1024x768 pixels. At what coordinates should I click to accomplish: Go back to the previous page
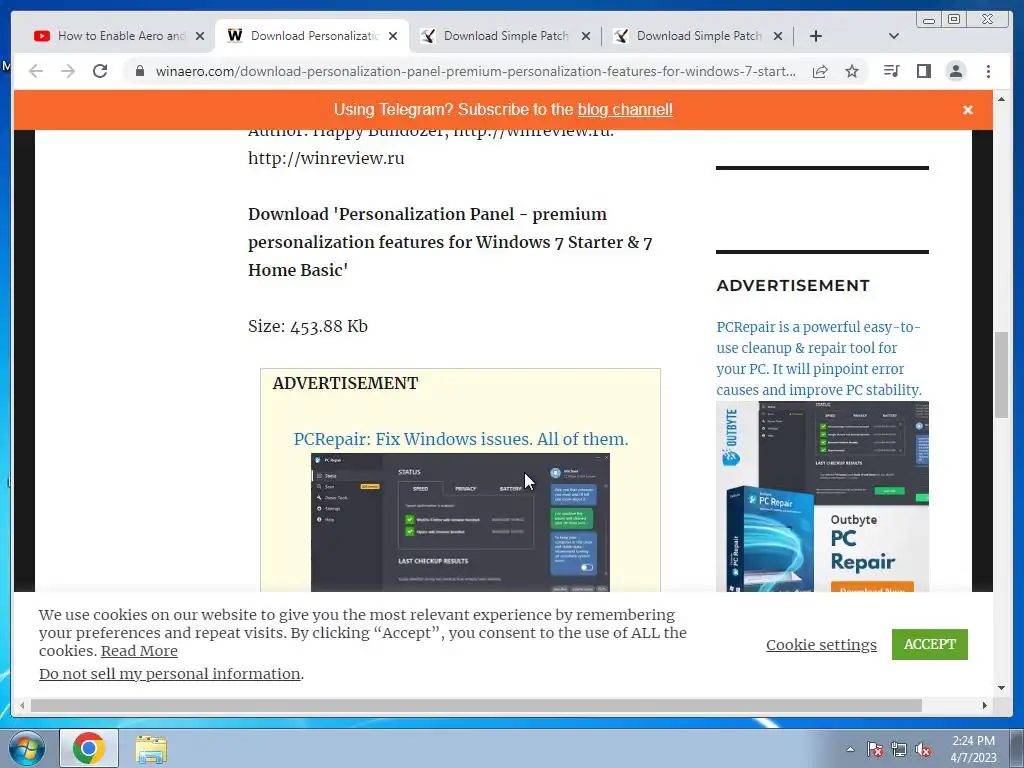36,71
